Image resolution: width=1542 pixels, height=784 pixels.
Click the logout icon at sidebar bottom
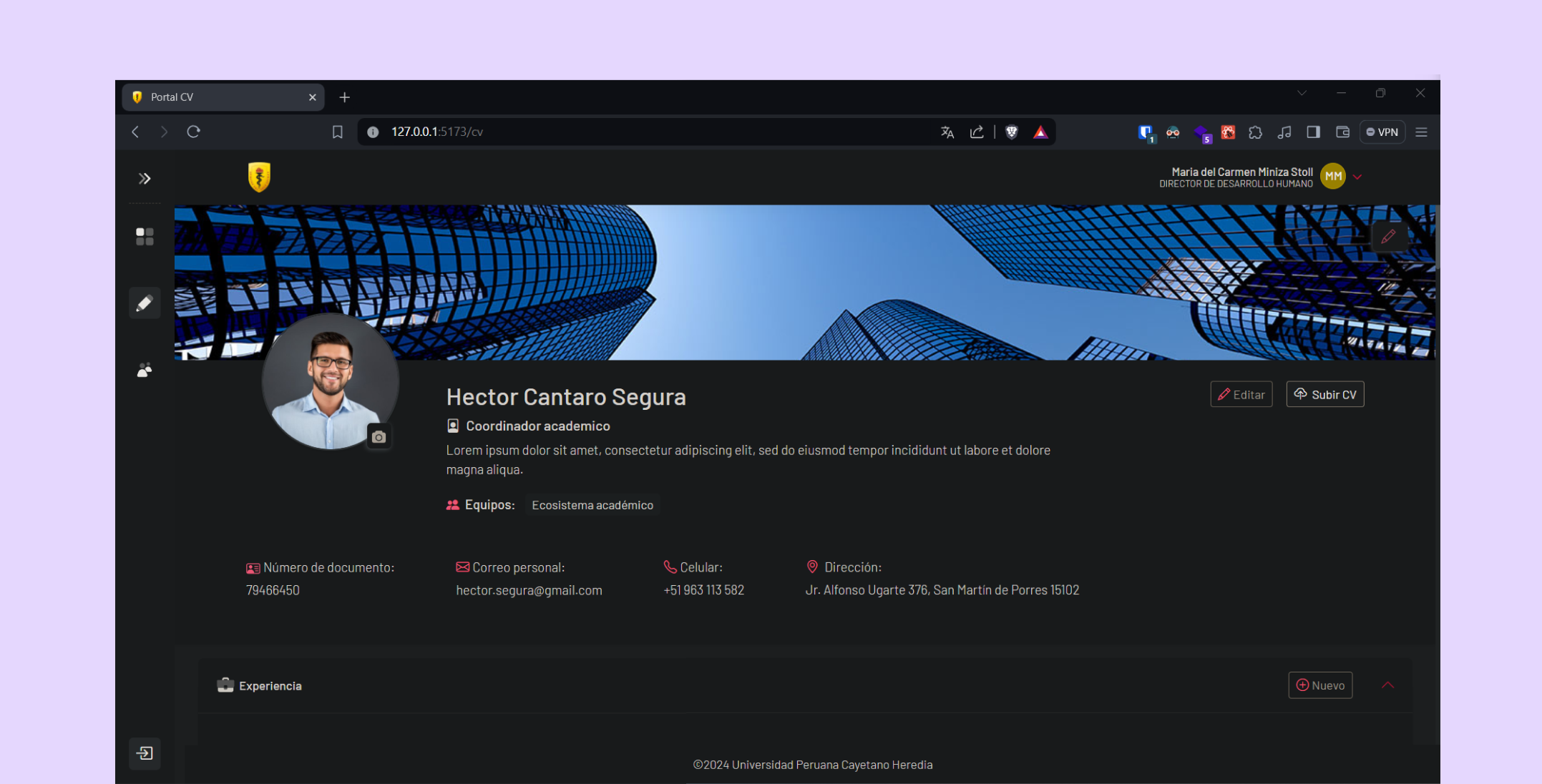point(145,753)
